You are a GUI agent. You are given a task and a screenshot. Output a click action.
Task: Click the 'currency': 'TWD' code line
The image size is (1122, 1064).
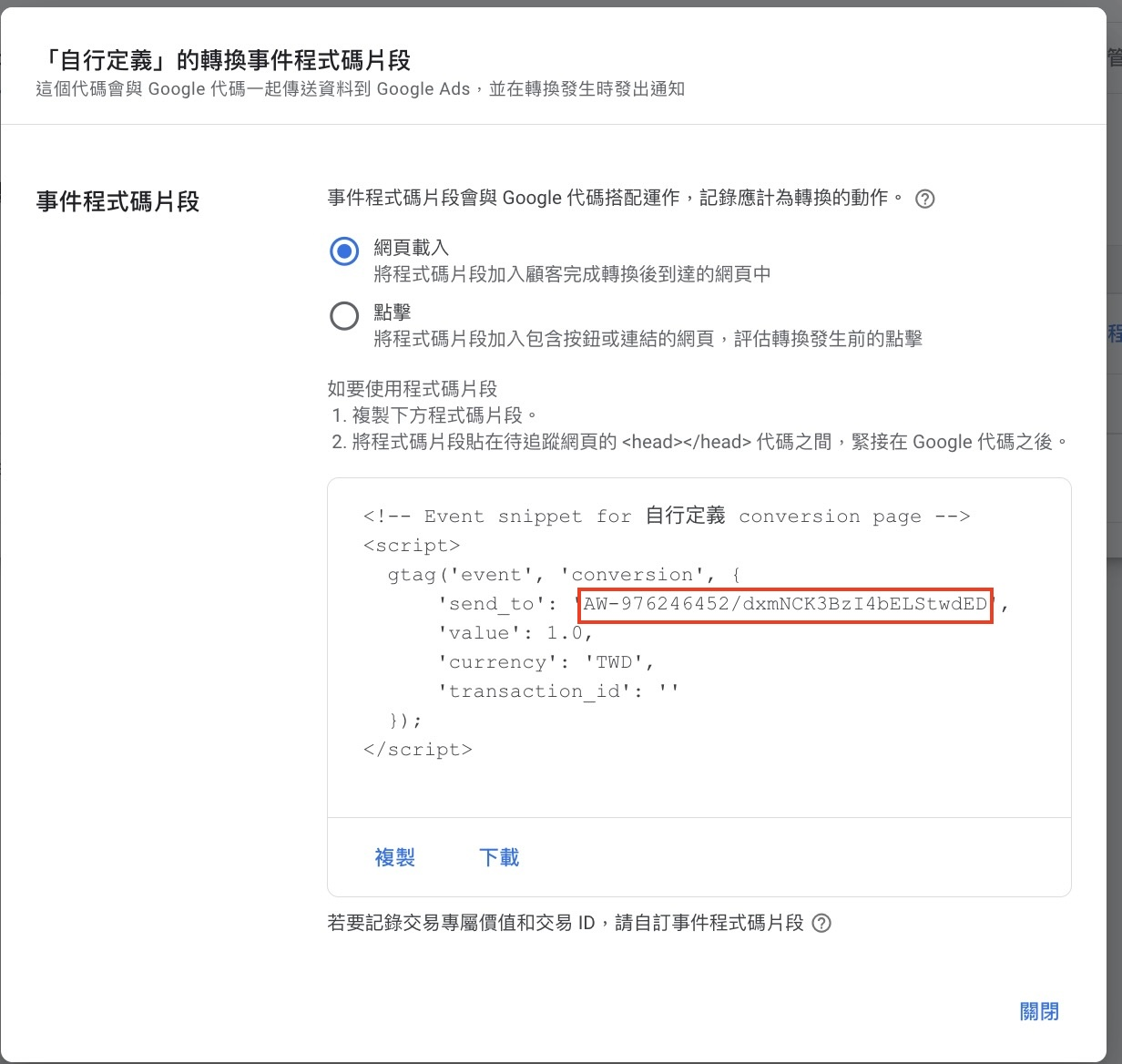[546, 662]
